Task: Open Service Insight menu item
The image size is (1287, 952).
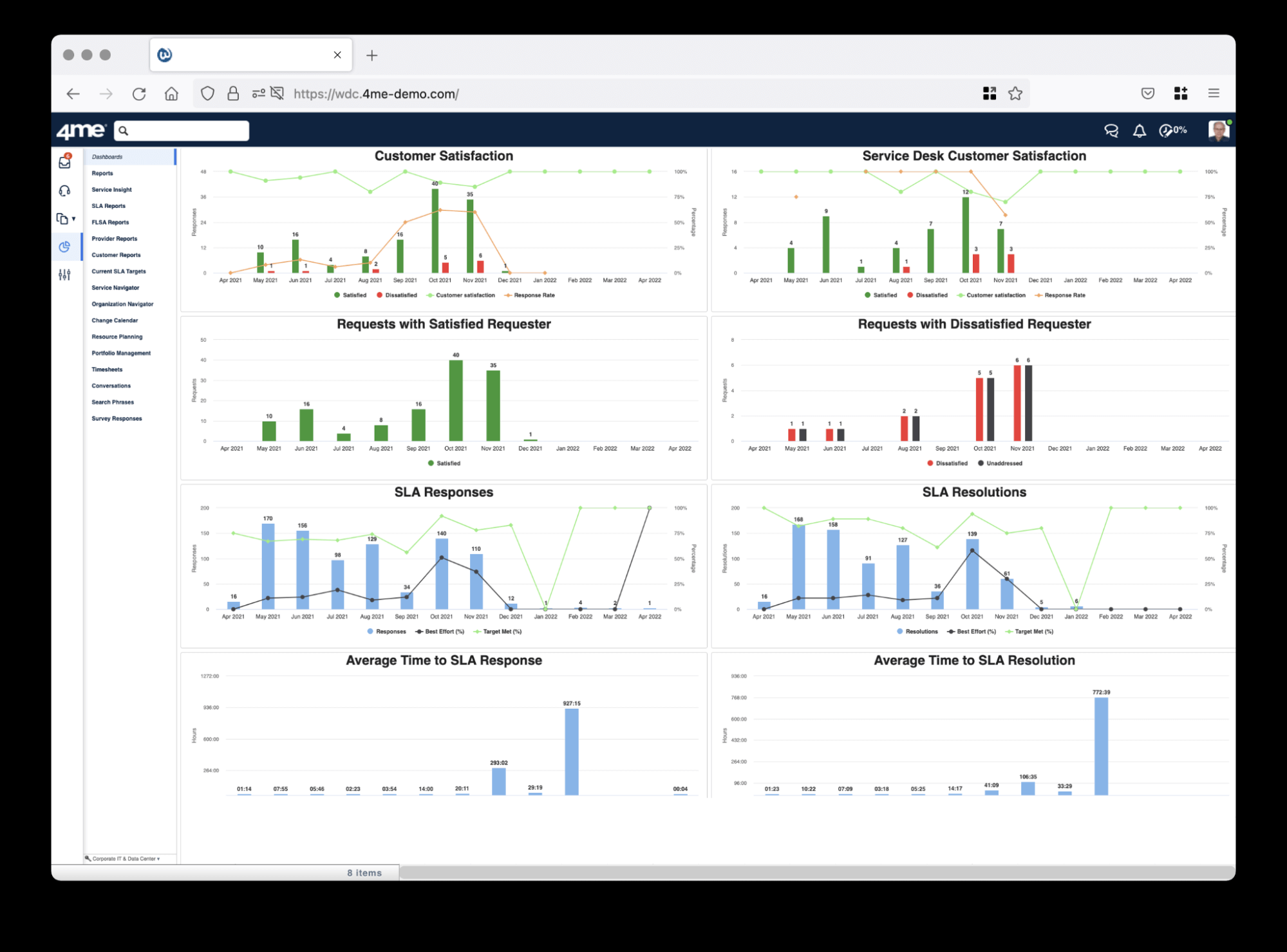Action: [x=111, y=190]
